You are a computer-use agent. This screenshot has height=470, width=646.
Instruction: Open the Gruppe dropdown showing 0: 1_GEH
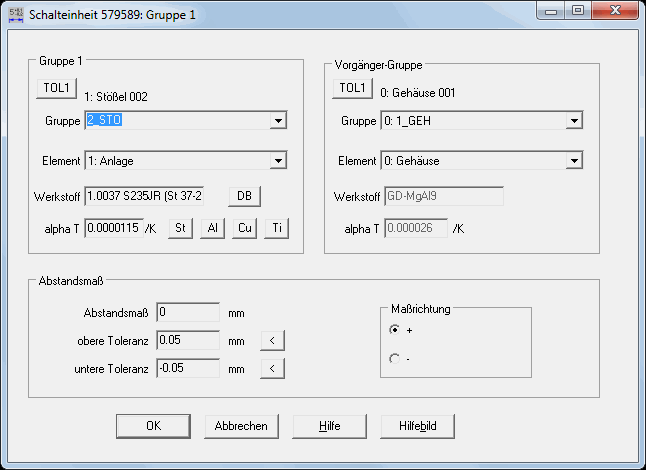pyautogui.click(x=574, y=121)
